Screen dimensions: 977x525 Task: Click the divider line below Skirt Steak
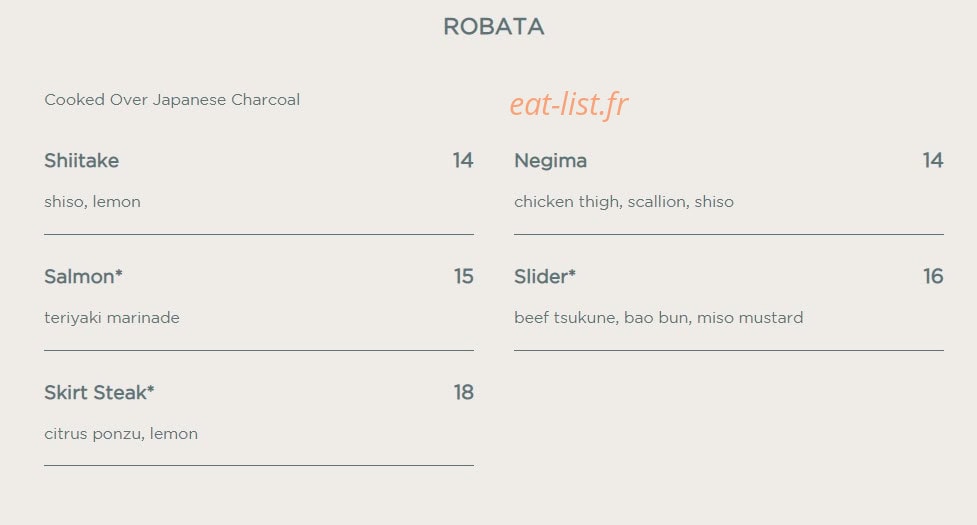pos(259,465)
